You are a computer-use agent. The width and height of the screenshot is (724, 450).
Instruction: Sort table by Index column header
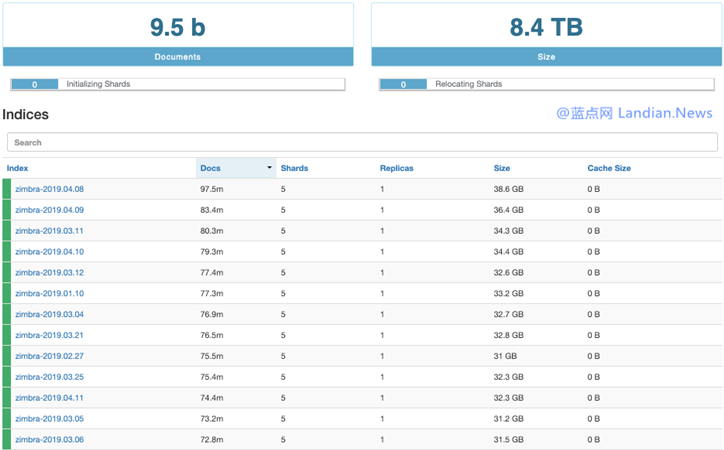pos(18,168)
